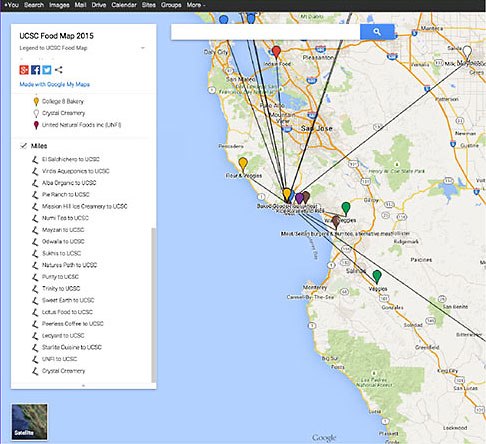Open +You in Google bar

pyautogui.click(x=11, y=5)
